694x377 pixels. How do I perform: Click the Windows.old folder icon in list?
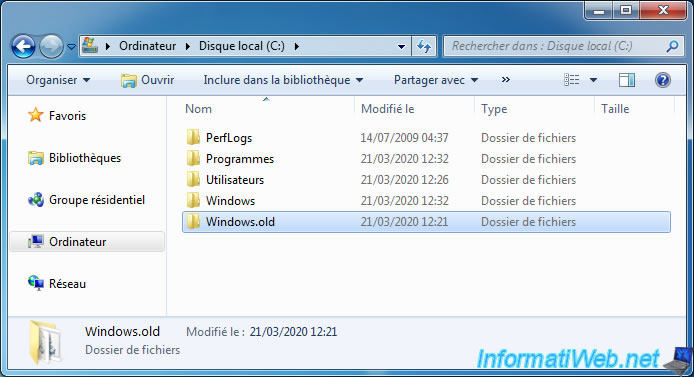click(x=193, y=221)
